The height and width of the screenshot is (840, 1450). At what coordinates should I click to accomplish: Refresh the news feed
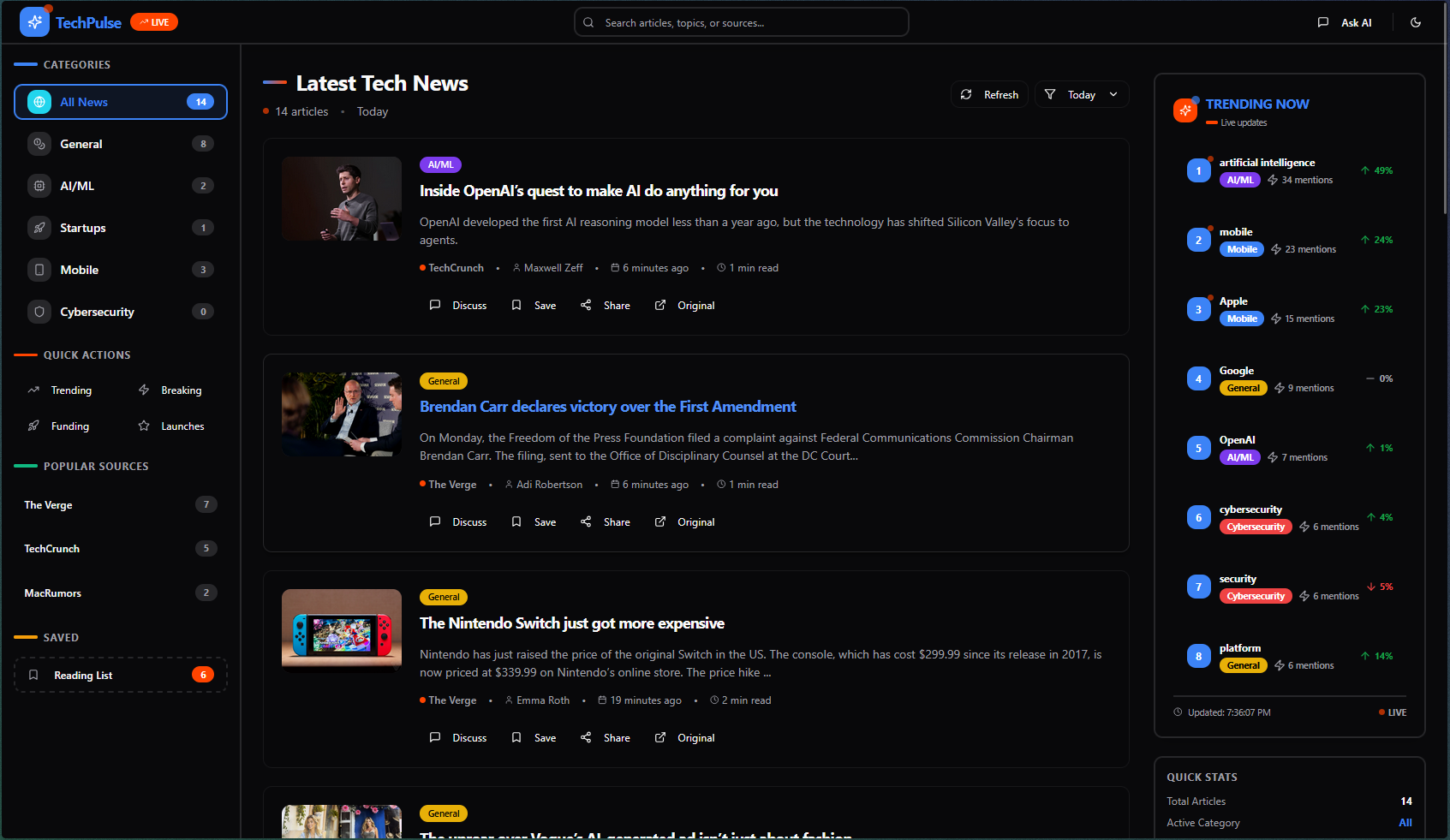coord(989,94)
